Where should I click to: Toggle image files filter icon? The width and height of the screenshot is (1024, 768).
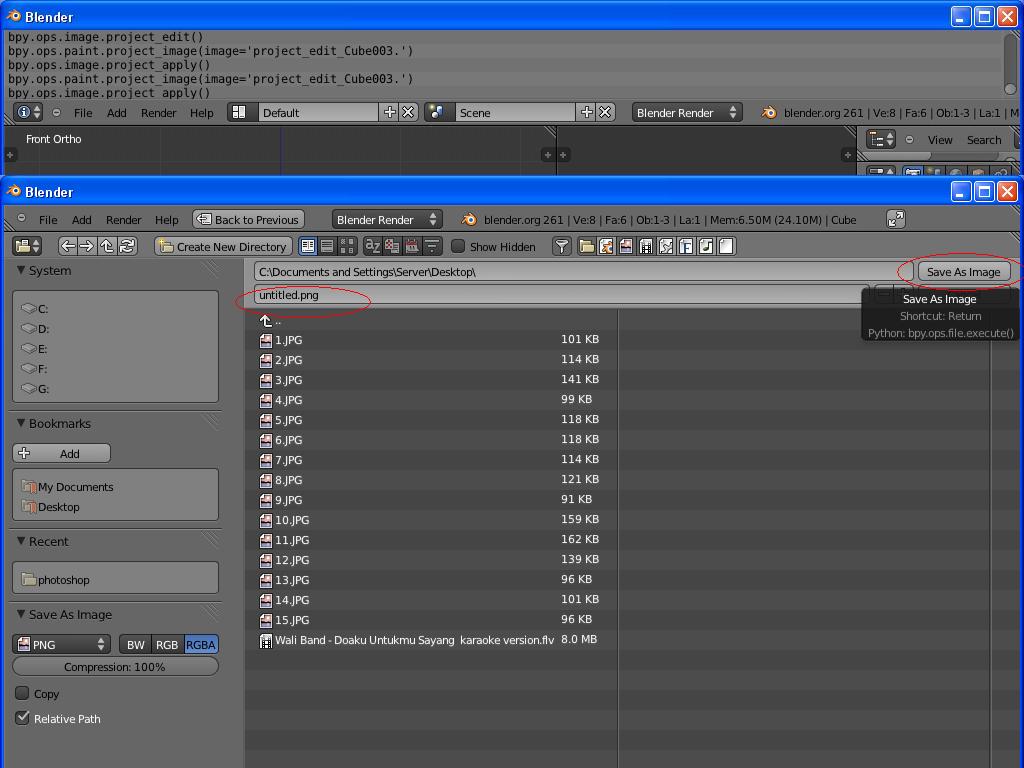(626, 246)
